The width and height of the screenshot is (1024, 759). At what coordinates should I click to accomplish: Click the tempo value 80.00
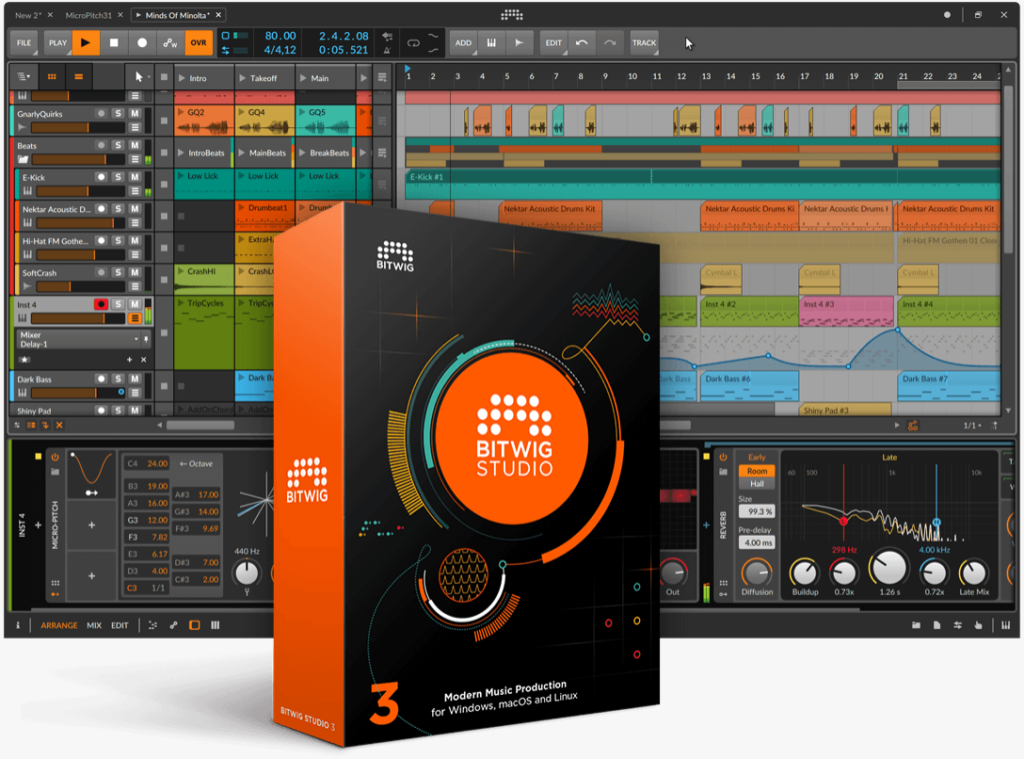(280, 36)
